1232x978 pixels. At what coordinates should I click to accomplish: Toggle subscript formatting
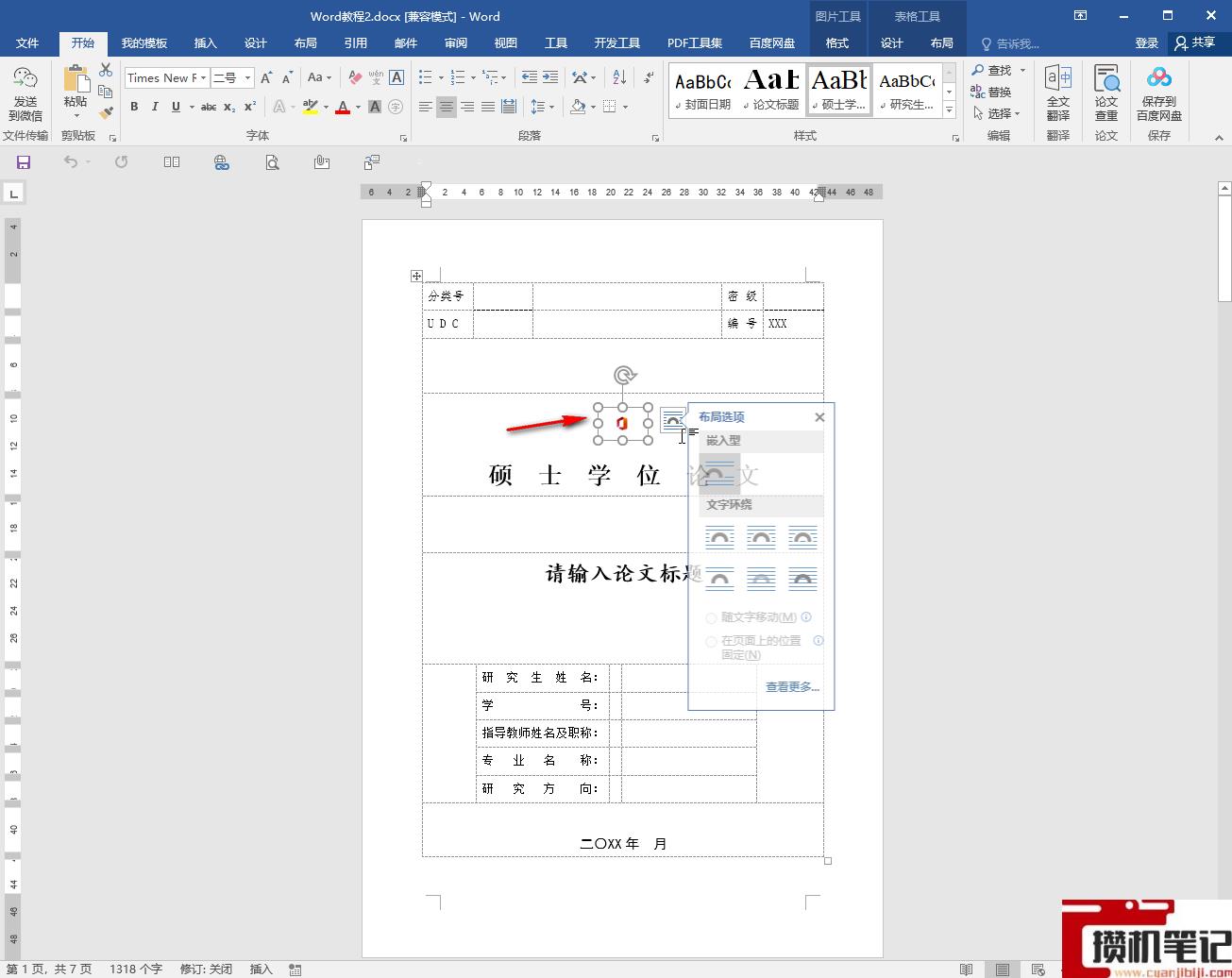tap(229, 107)
